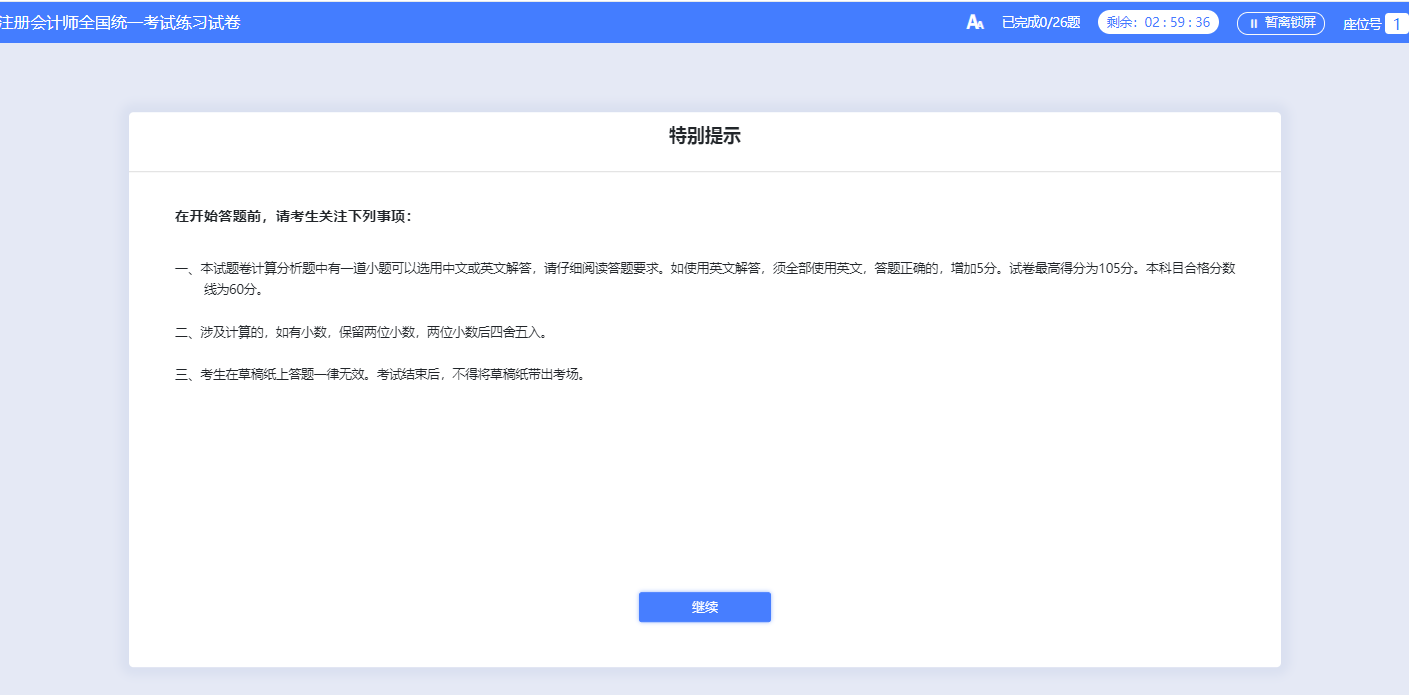
Task: Click the 特别提示 heading
Action: tap(704, 137)
